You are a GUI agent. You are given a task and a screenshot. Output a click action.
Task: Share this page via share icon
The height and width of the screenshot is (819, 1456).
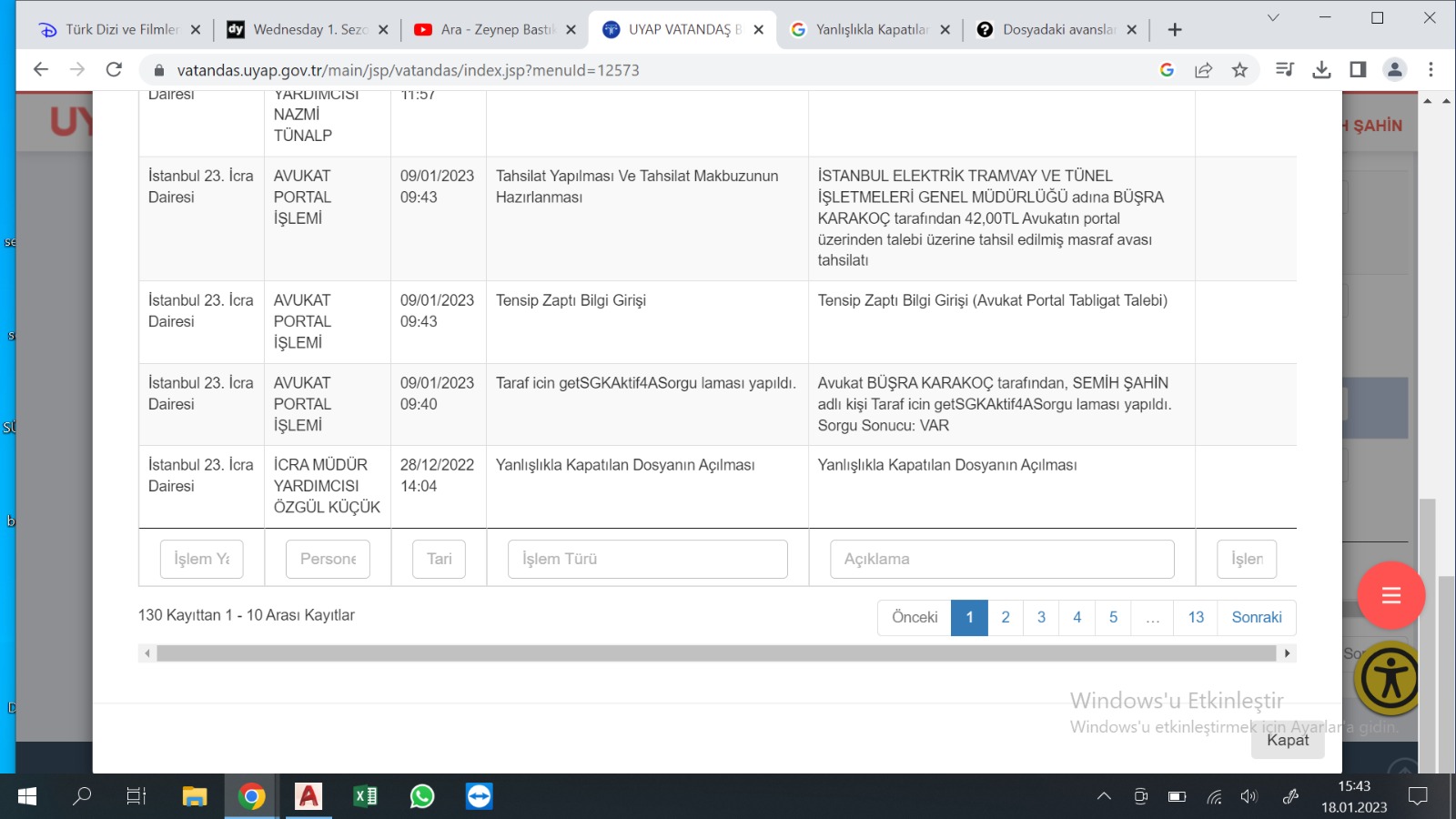point(1203,70)
